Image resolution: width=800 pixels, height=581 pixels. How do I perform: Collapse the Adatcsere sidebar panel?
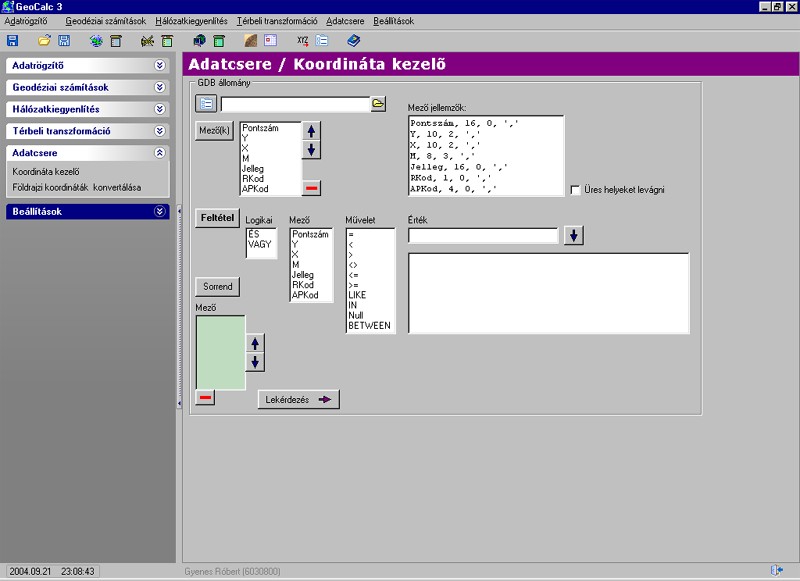(x=160, y=153)
